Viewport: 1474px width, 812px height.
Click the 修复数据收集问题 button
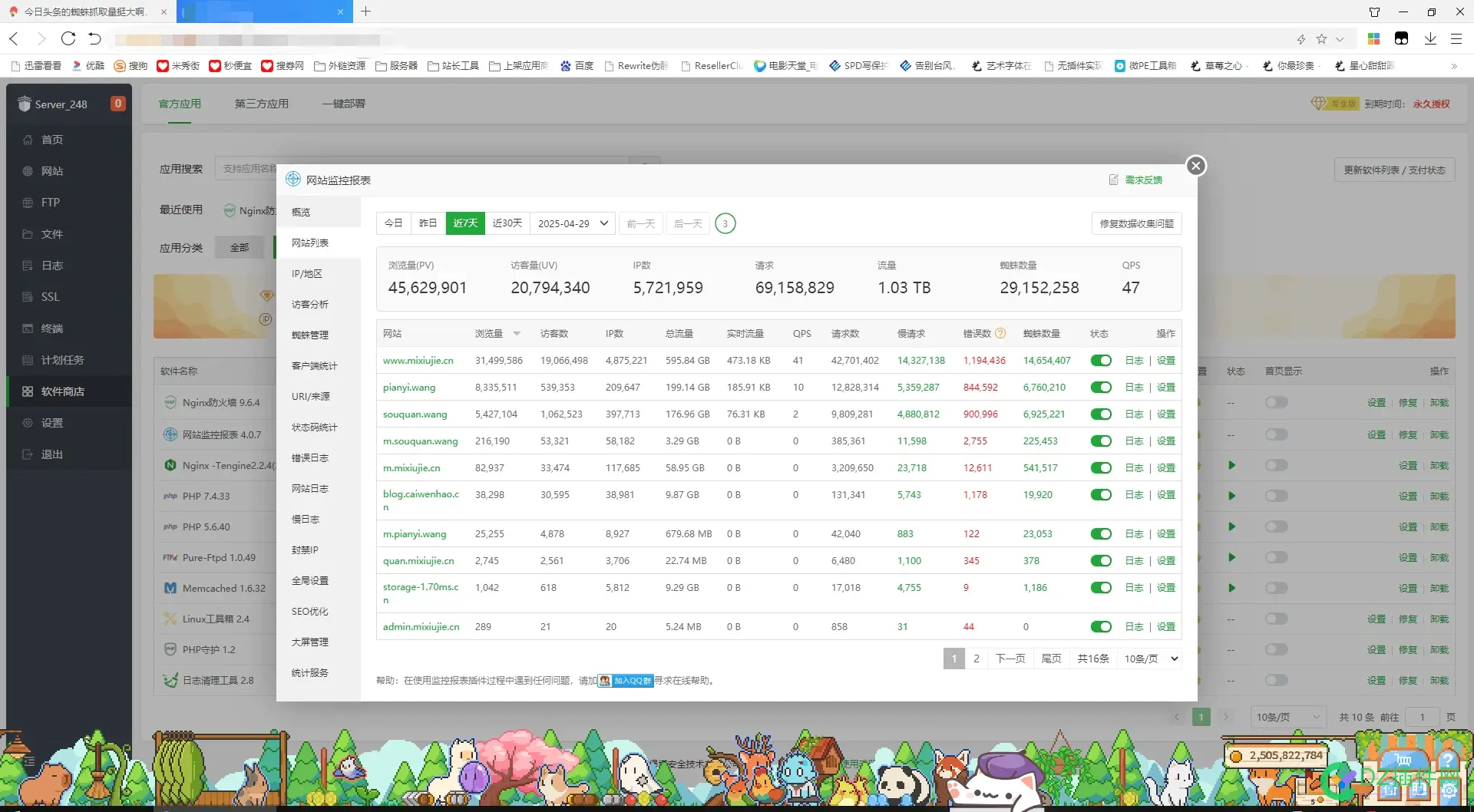tap(1136, 223)
